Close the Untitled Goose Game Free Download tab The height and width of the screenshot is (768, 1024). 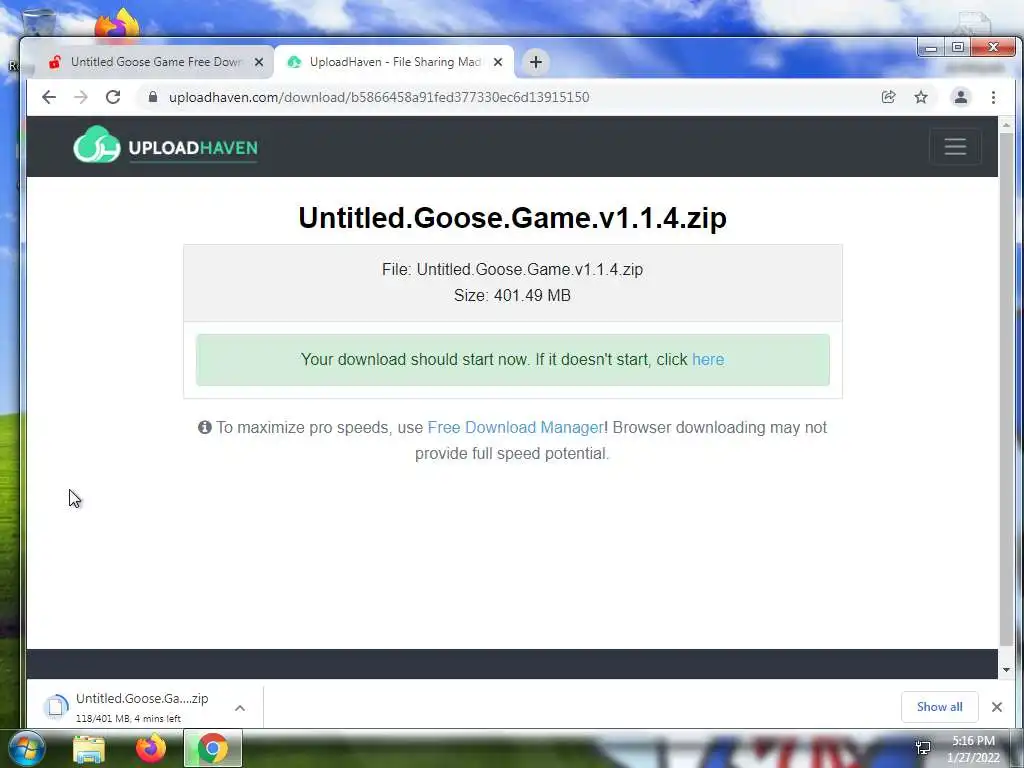(259, 62)
